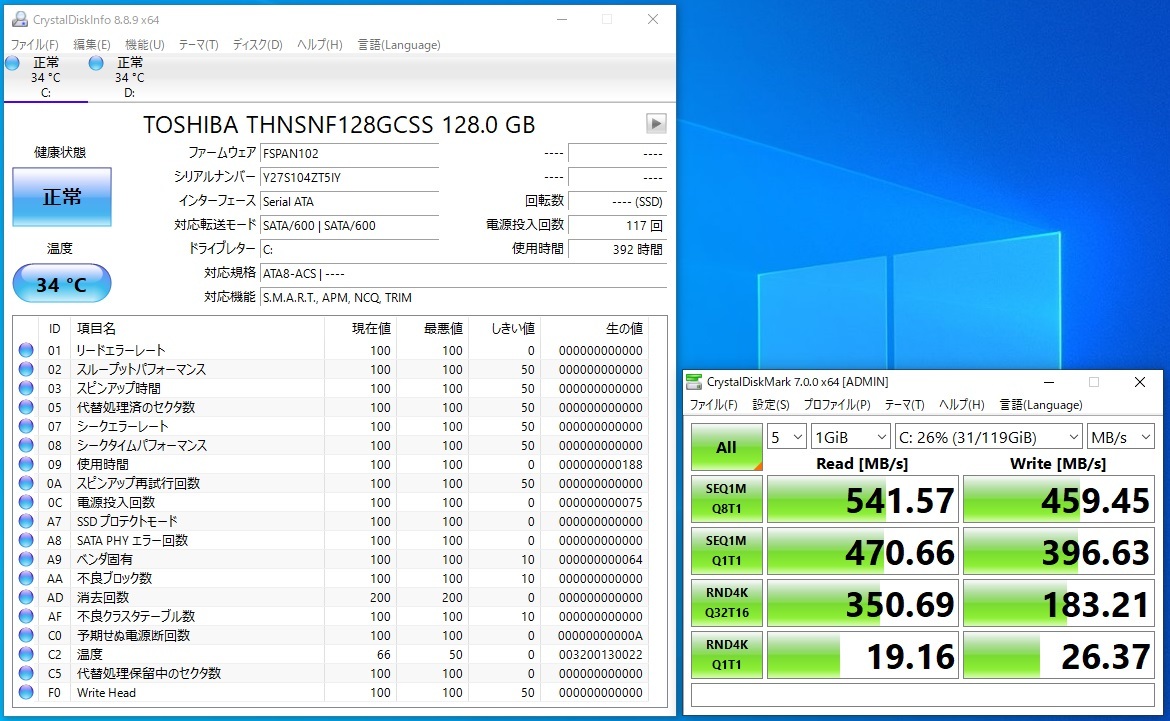
Task: Select the 消去回数 attribute row
Action: point(331,597)
